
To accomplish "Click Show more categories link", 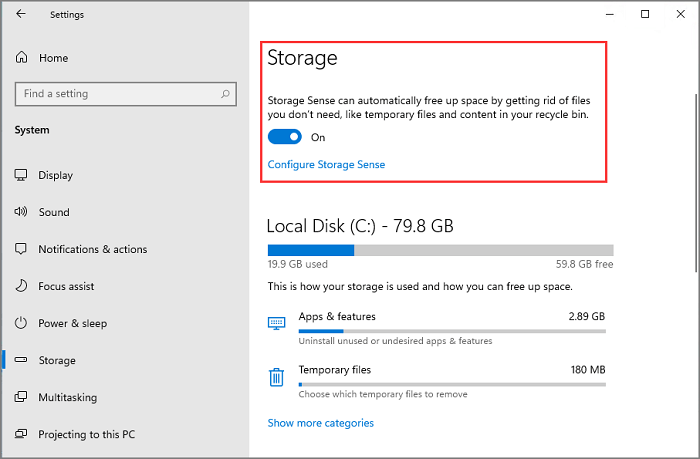I will click(x=320, y=423).
